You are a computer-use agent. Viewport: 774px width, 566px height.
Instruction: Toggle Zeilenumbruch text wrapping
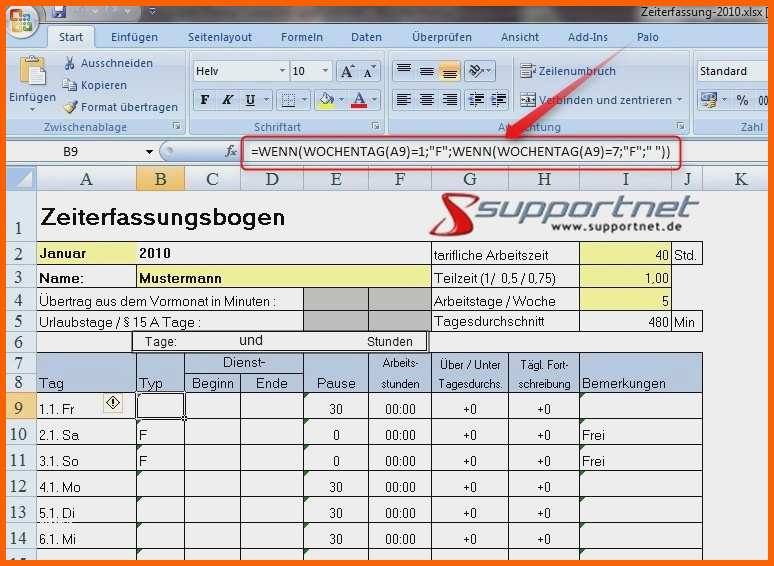click(568, 71)
